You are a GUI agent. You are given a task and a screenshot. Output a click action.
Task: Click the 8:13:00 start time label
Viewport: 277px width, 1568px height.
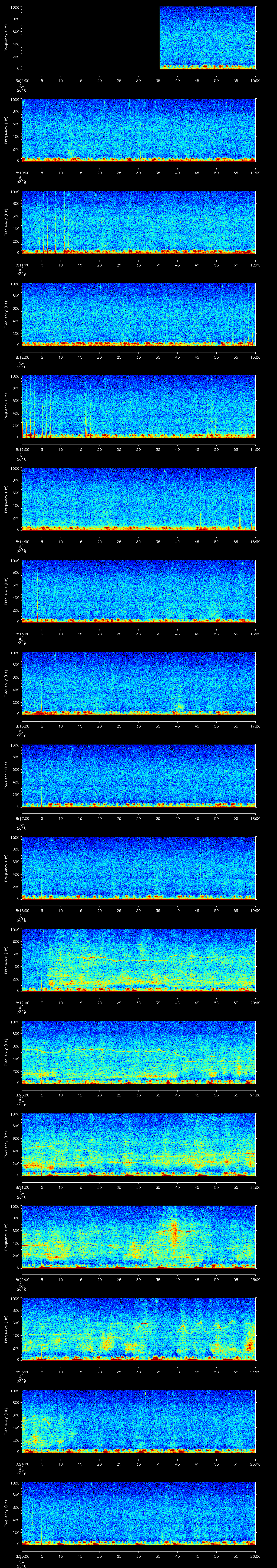pos(22,450)
